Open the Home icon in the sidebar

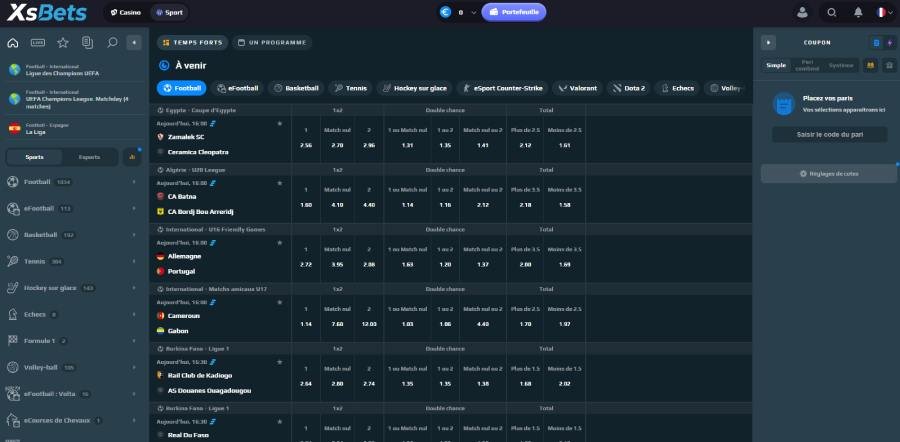coord(13,42)
